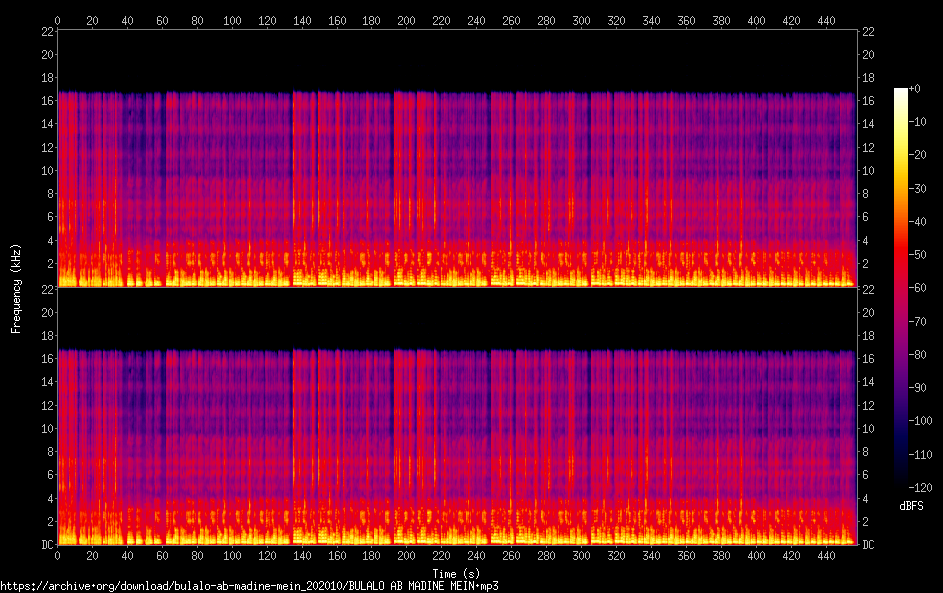The height and width of the screenshot is (593, 943).
Task: Click the "-30" color scale label
Action: tap(917, 188)
